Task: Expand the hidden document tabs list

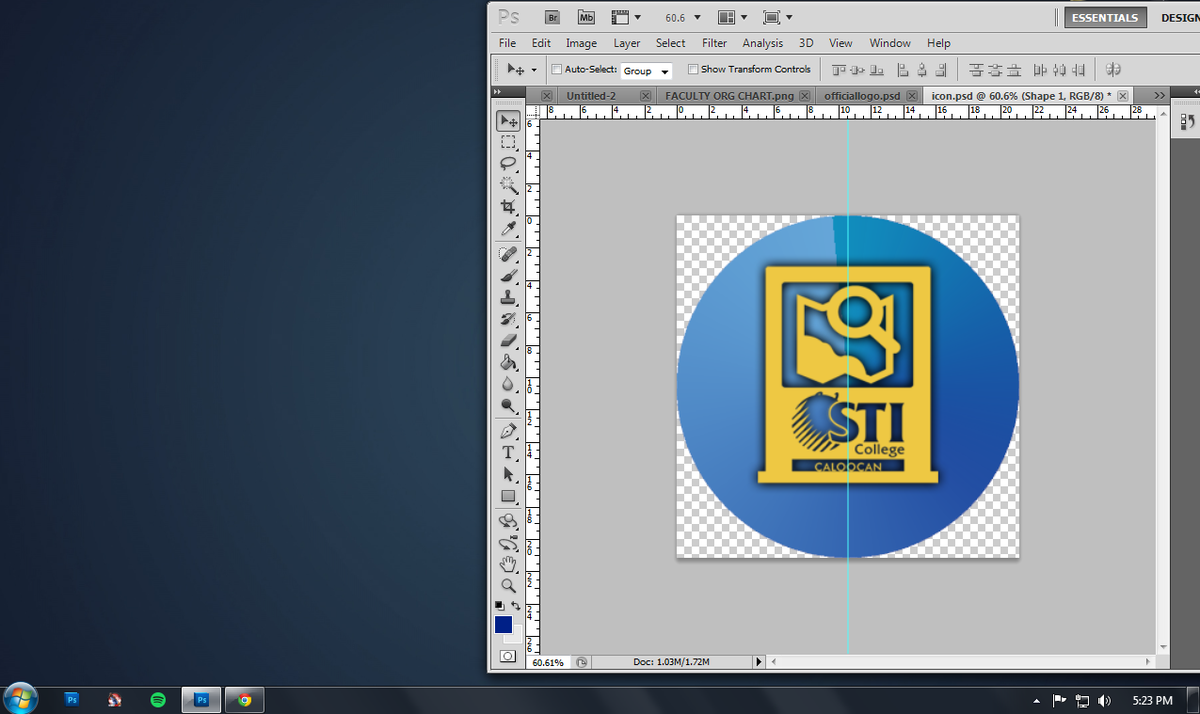Action: [1159, 95]
